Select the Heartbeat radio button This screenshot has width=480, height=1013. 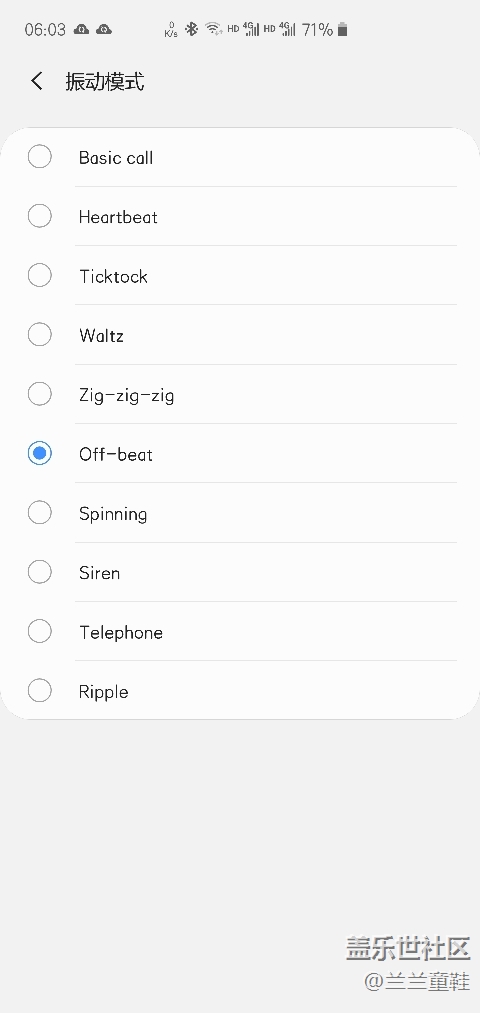point(39,216)
